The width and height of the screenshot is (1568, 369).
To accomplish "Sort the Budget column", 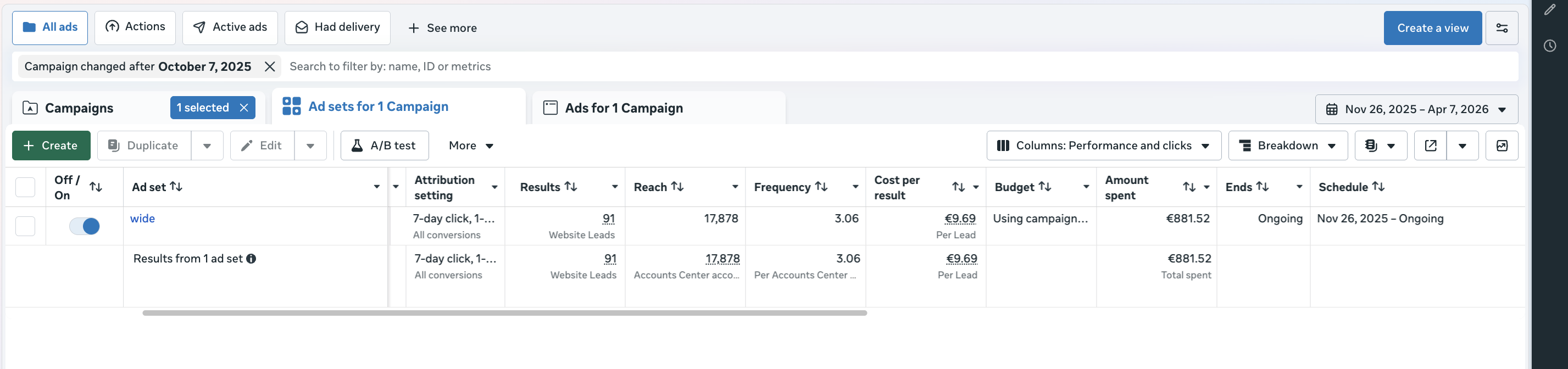I will point(1045,187).
